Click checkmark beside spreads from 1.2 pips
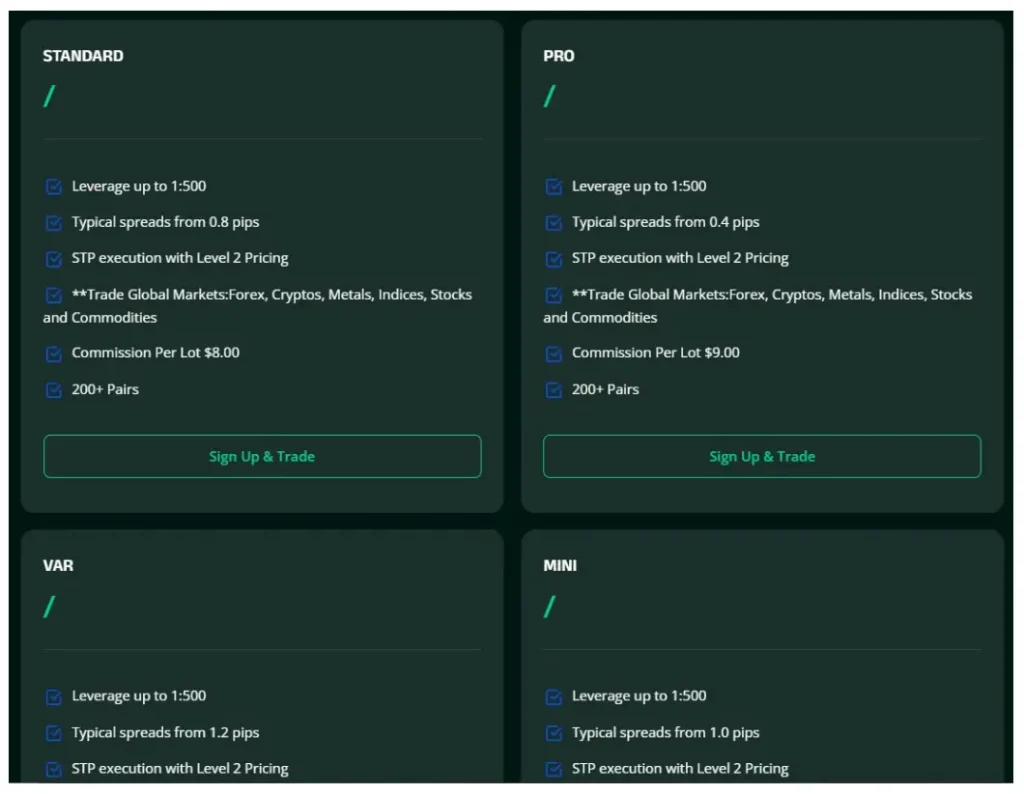Screen dimensions: 1024x794 click(x=54, y=733)
